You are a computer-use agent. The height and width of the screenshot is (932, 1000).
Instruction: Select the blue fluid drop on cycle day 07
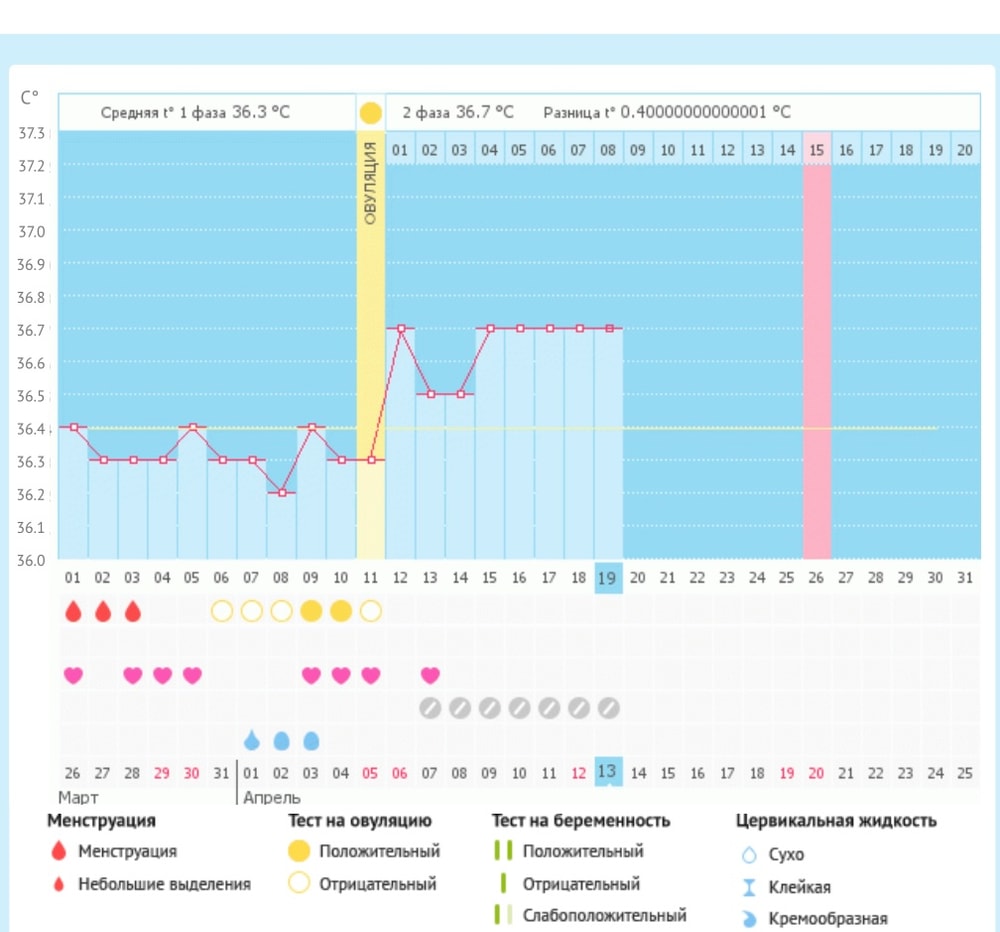[x=252, y=741]
